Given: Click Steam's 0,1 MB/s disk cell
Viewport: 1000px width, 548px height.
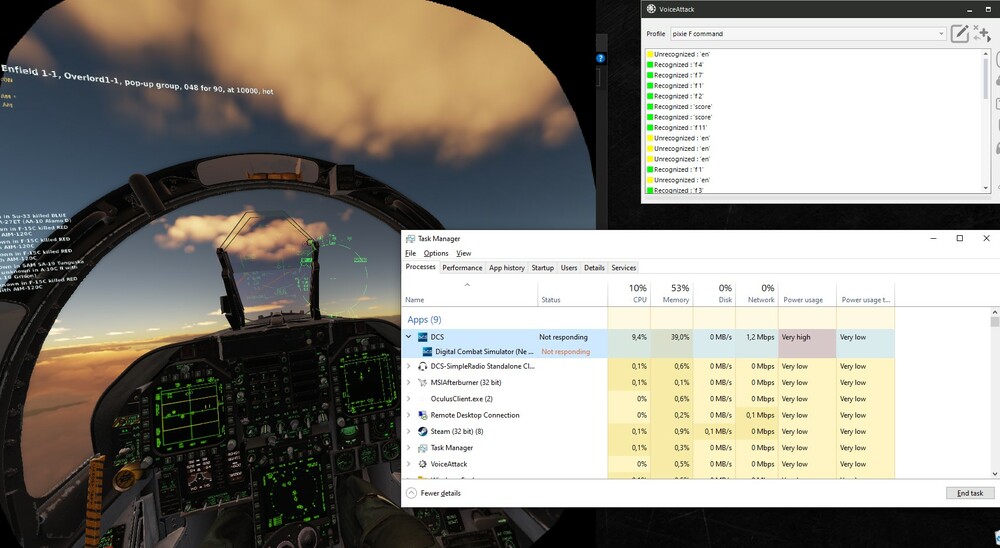Looking at the screenshot, I should pos(714,431).
